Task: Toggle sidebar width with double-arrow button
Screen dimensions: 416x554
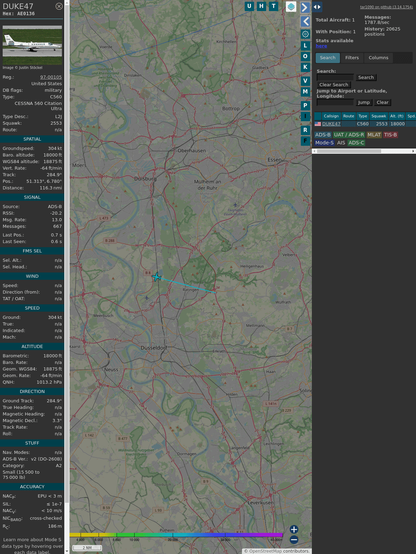Action: pyautogui.click(x=317, y=7)
